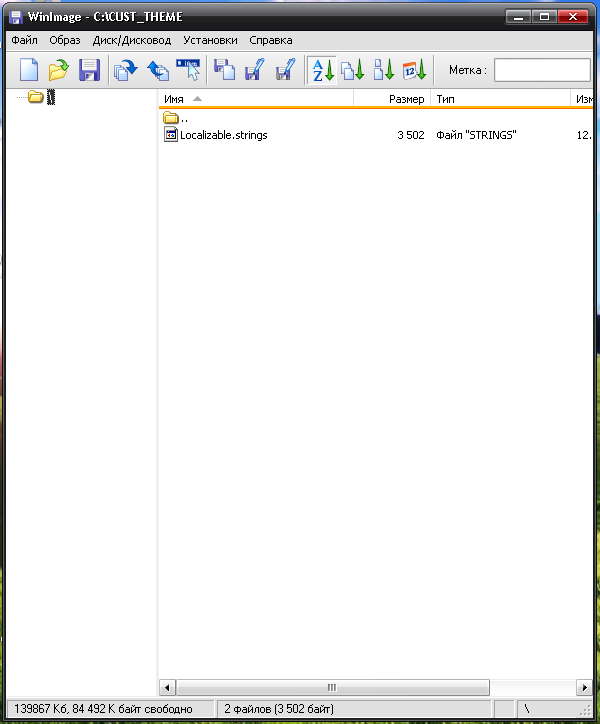Viewport: 600px width, 724px height.
Task: Open an image with the folder icon
Action: 59,70
